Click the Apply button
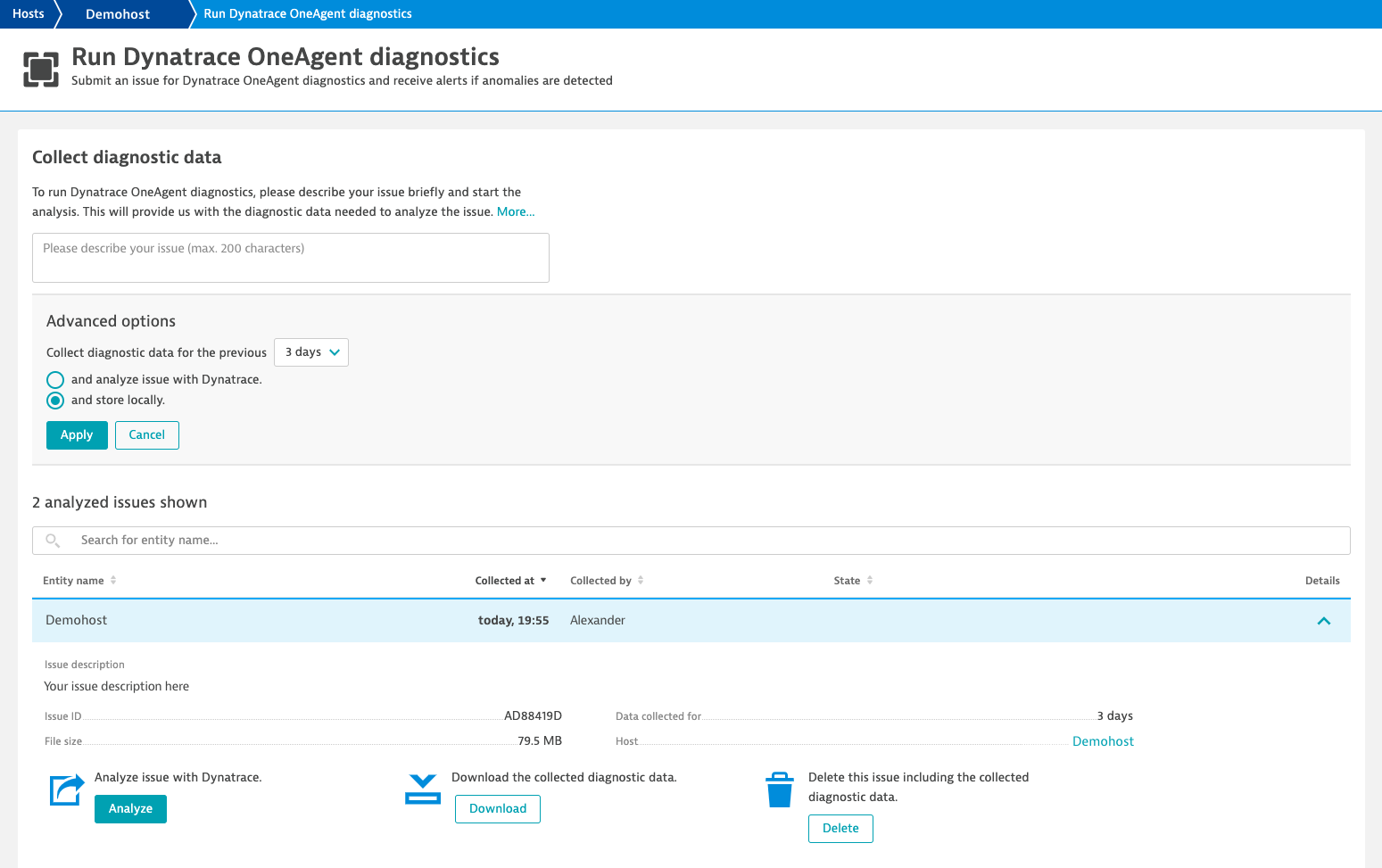1382x868 pixels. pyautogui.click(x=77, y=435)
